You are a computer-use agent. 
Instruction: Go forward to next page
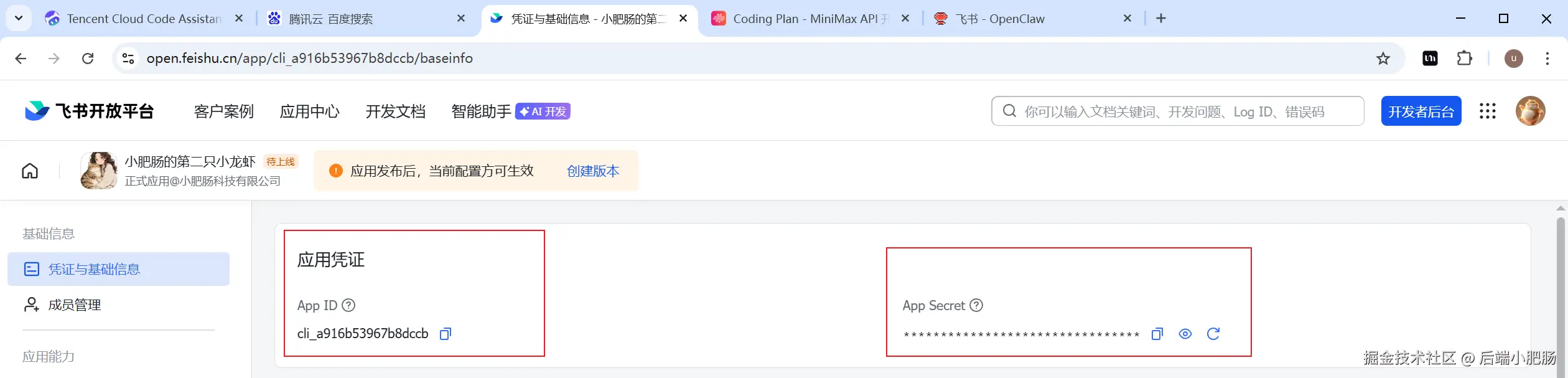point(54,59)
